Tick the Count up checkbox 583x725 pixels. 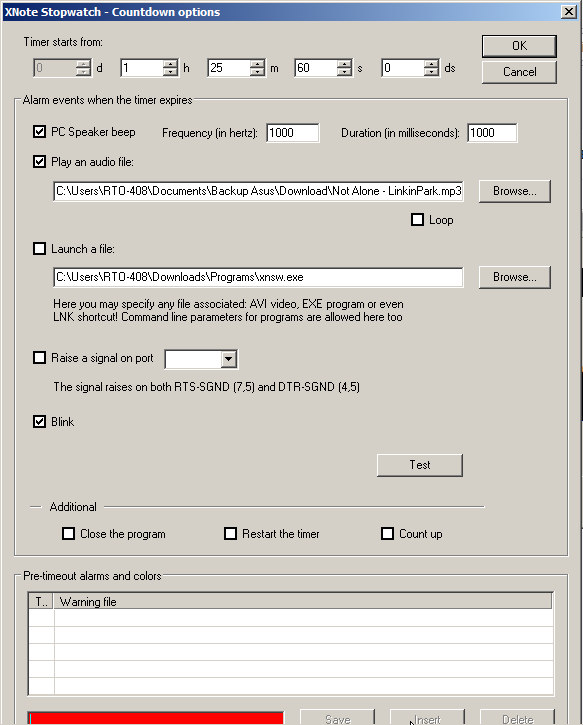tap(387, 534)
